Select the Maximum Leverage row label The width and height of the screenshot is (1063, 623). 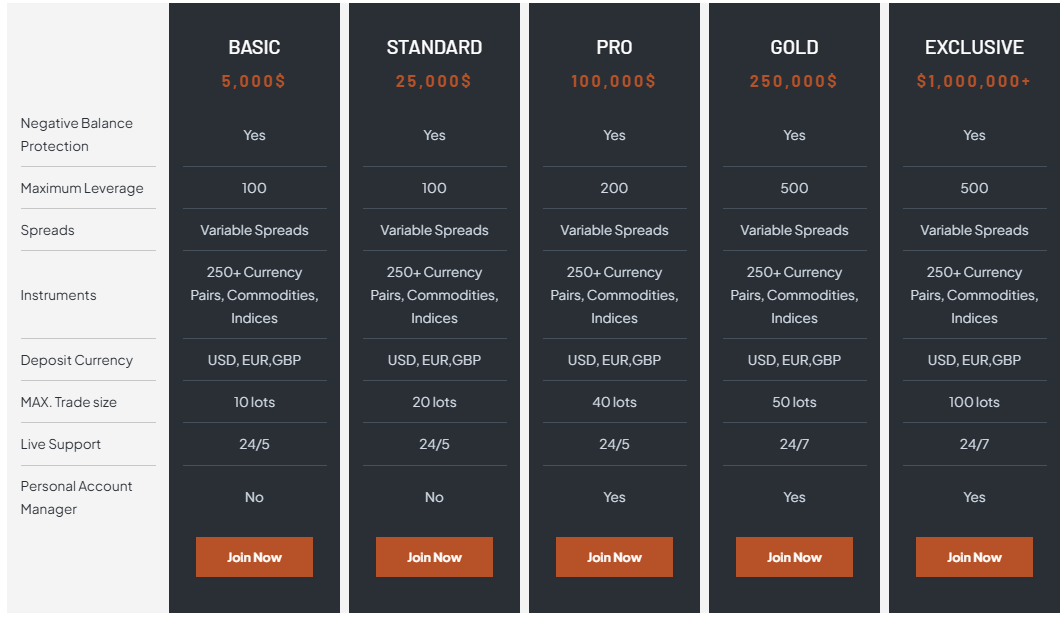pos(82,188)
